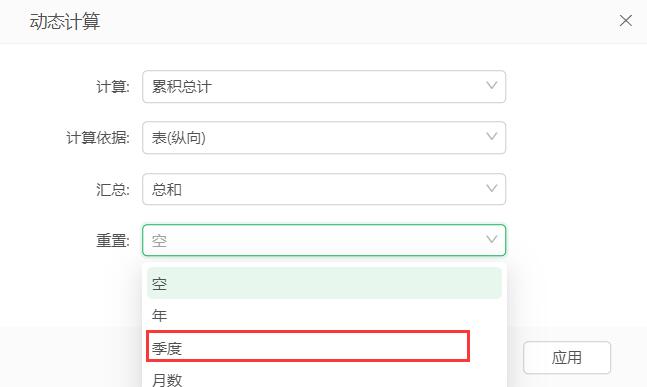Open the 计算依据 box showing 表(纵向)
647x387 pixels.
(324, 138)
